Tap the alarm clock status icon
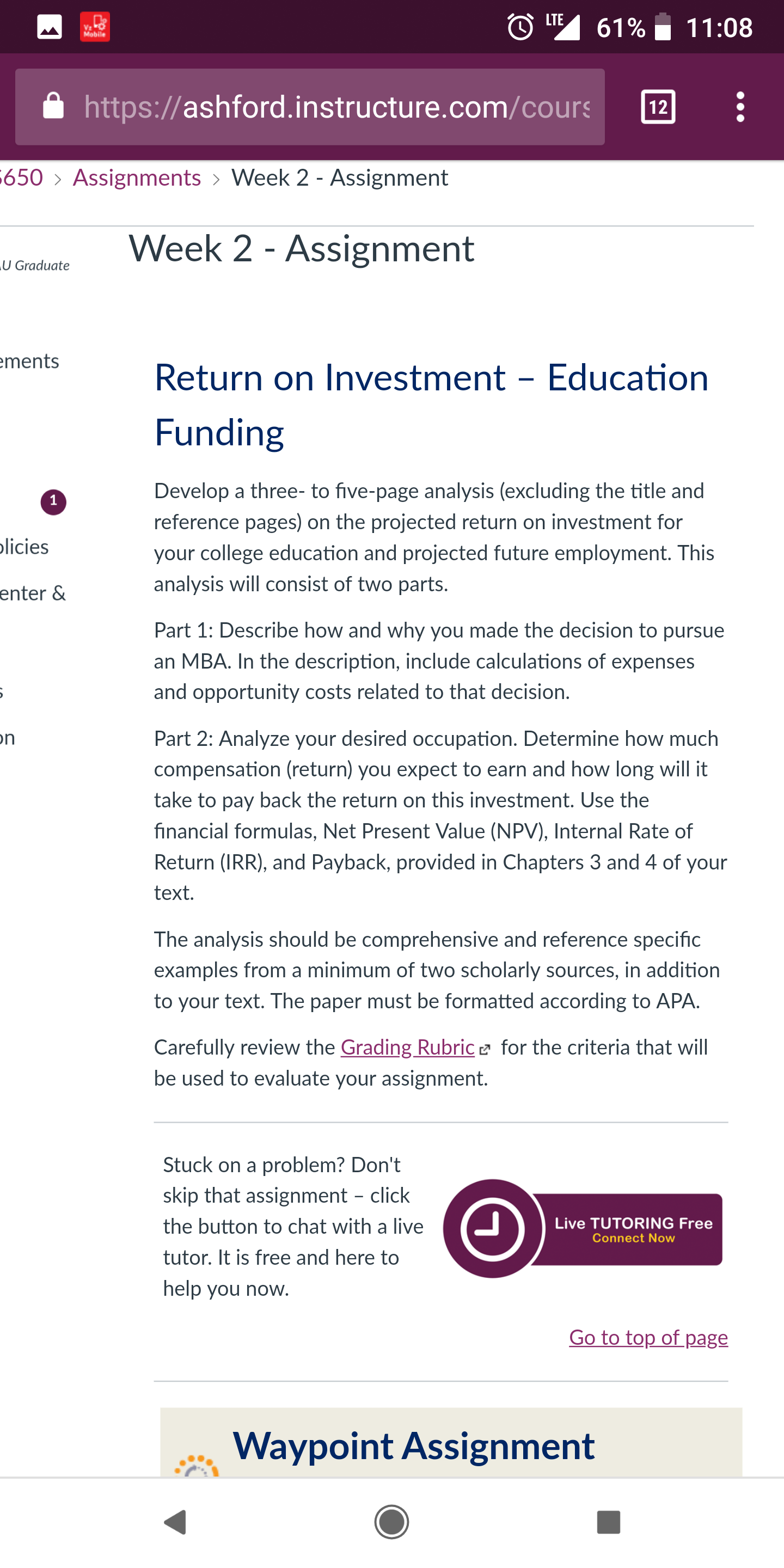This screenshot has height=1568, width=784. [x=520, y=27]
